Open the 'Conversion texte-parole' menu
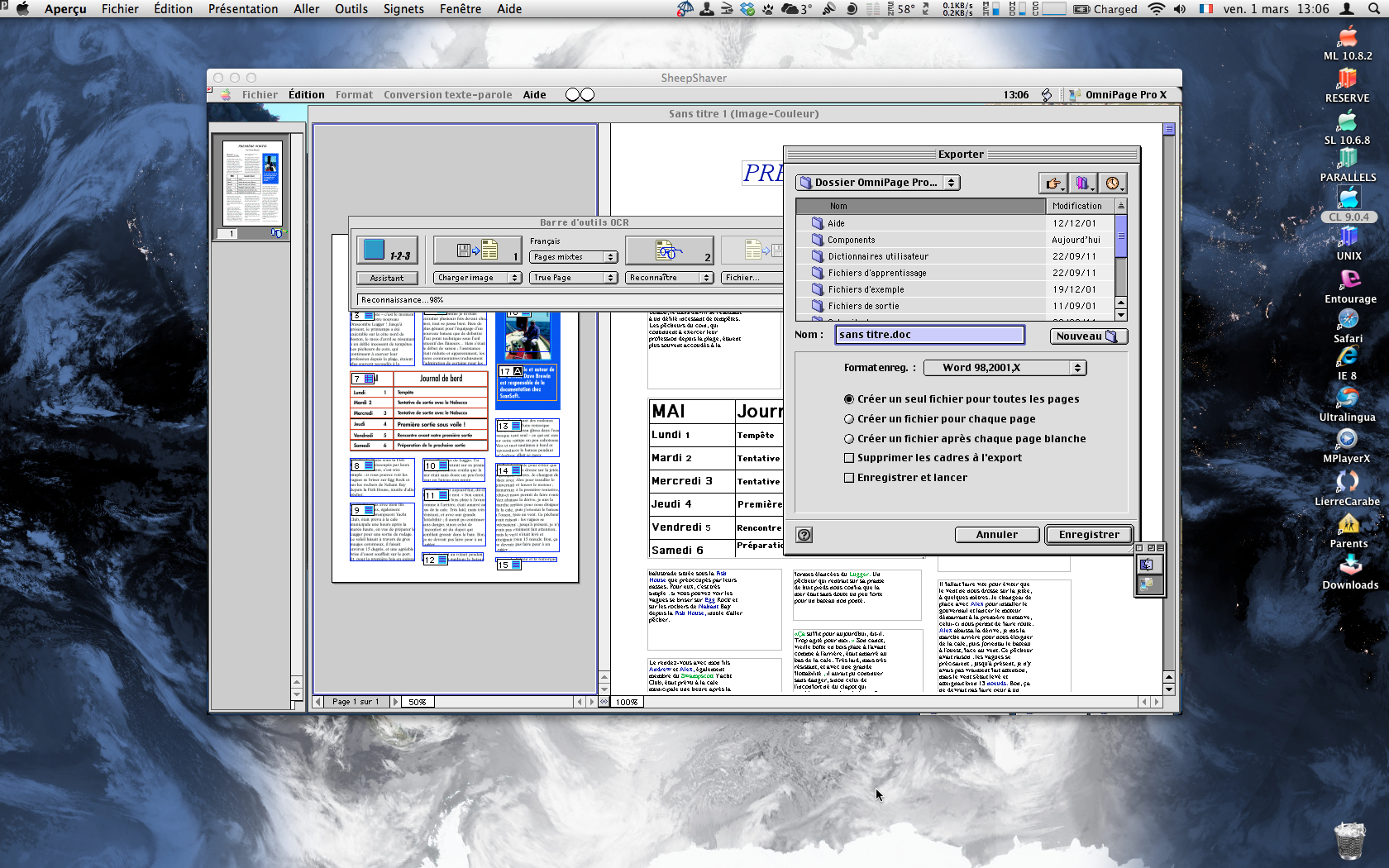This screenshot has width=1389, height=868. tap(448, 95)
